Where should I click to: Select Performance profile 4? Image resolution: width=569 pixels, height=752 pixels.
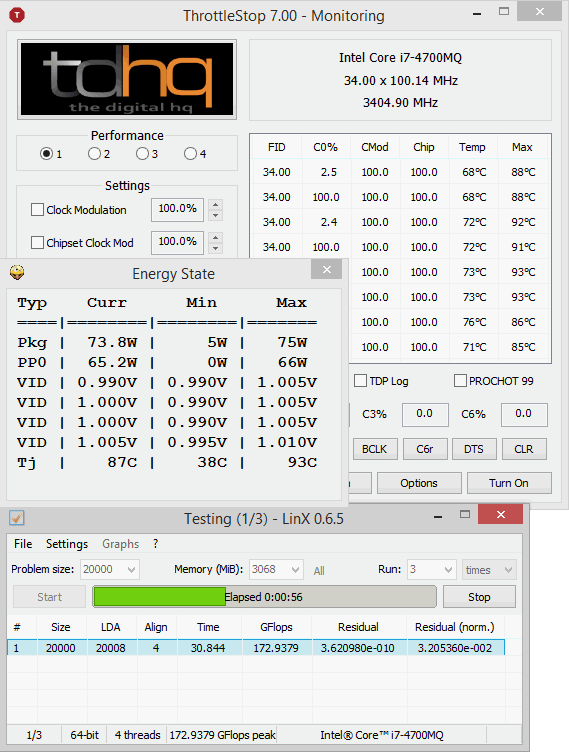coord(190,153)
